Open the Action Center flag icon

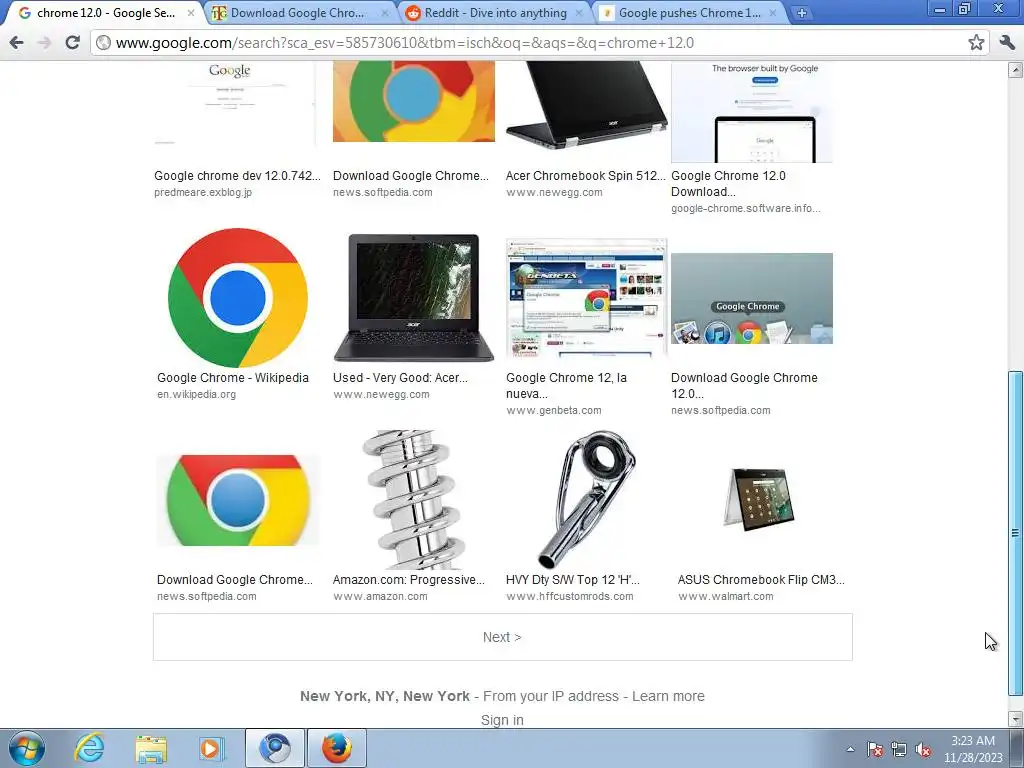pyautogui.click(x=874, y=749)
